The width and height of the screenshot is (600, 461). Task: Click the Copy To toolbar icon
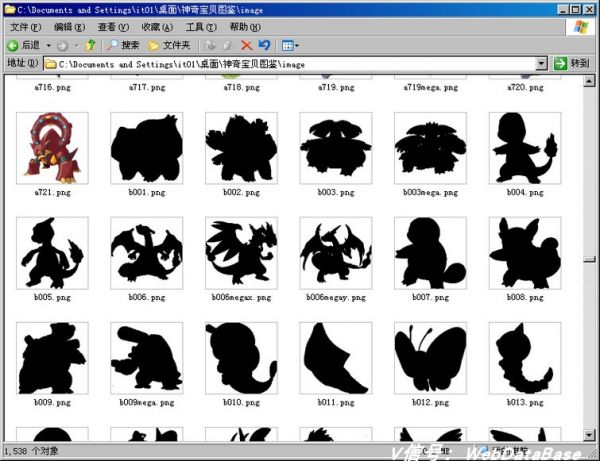coord(228,46)
